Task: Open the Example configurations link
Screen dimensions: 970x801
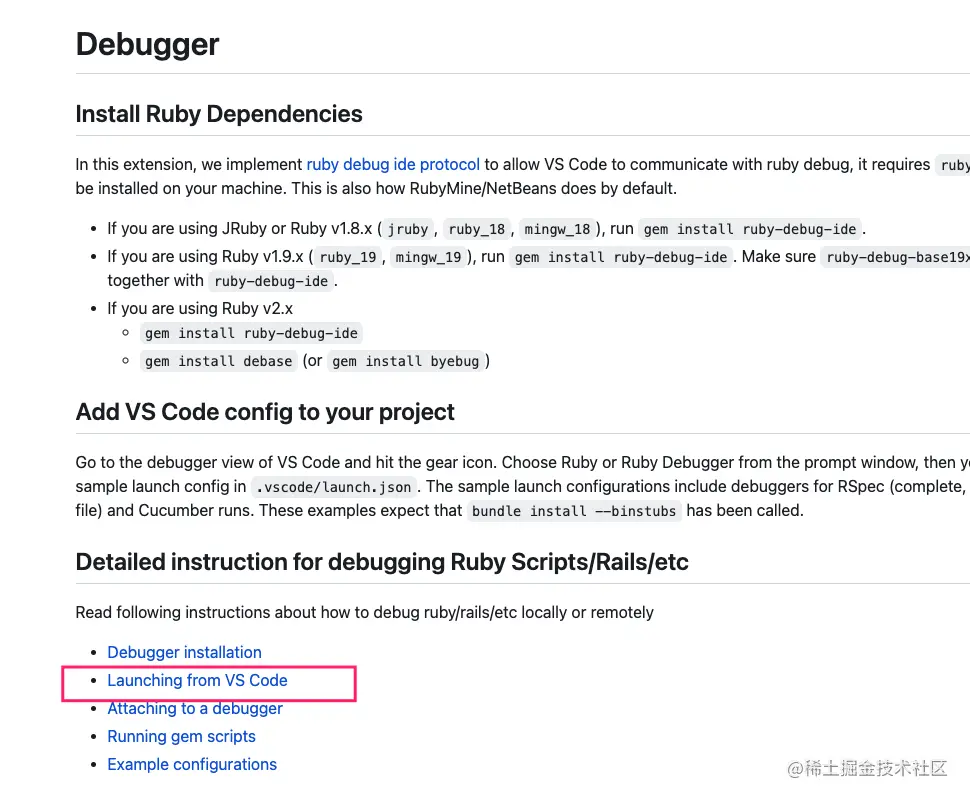Action: [x=192, y=764]
